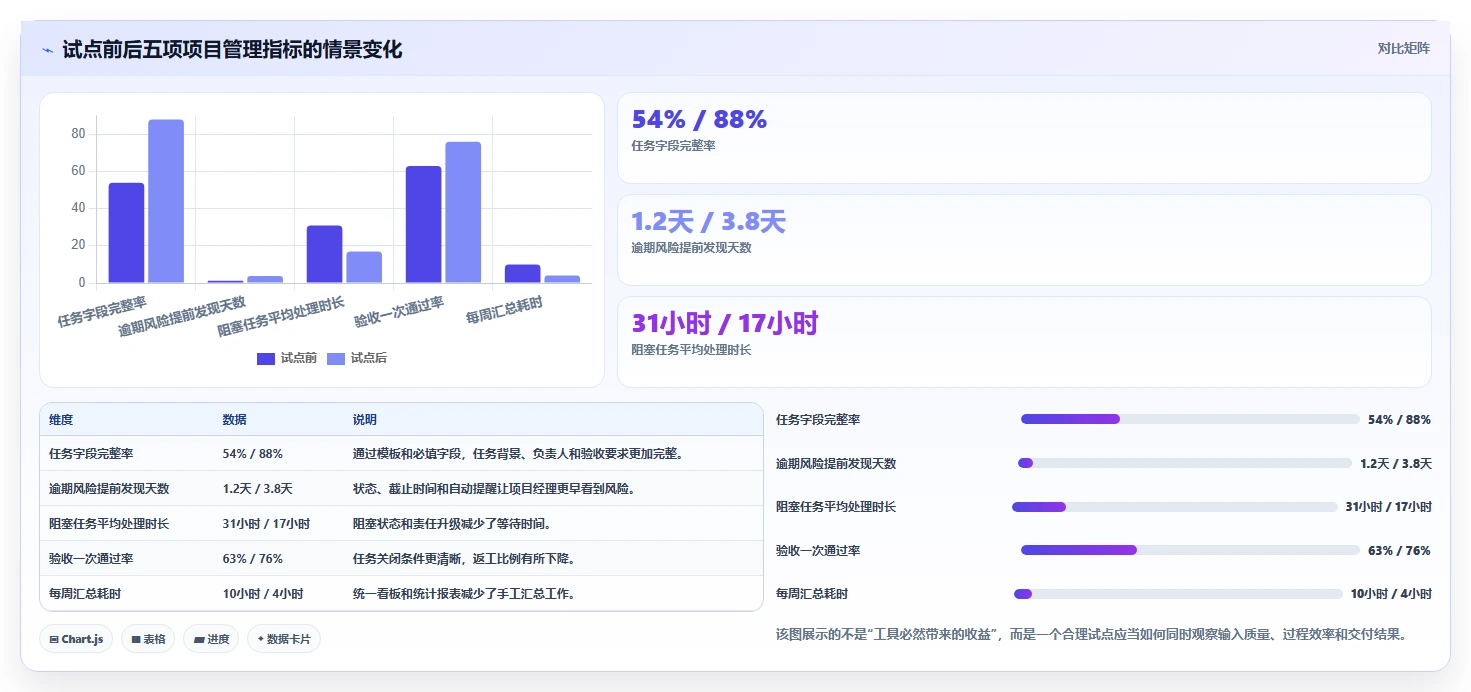The width and height of the screenshot is (1471, 692).
Task: Click the 63% / 76% progress list value
Action: (x=1399, y=551)
